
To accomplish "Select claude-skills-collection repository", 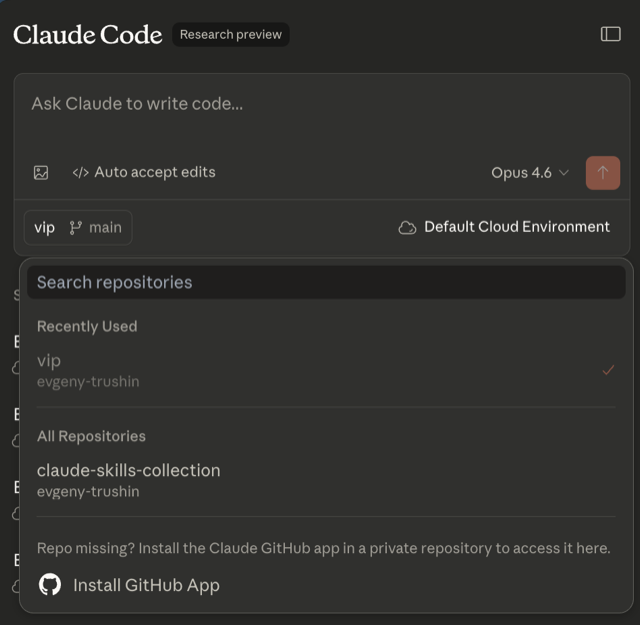I will coord(326,480).
